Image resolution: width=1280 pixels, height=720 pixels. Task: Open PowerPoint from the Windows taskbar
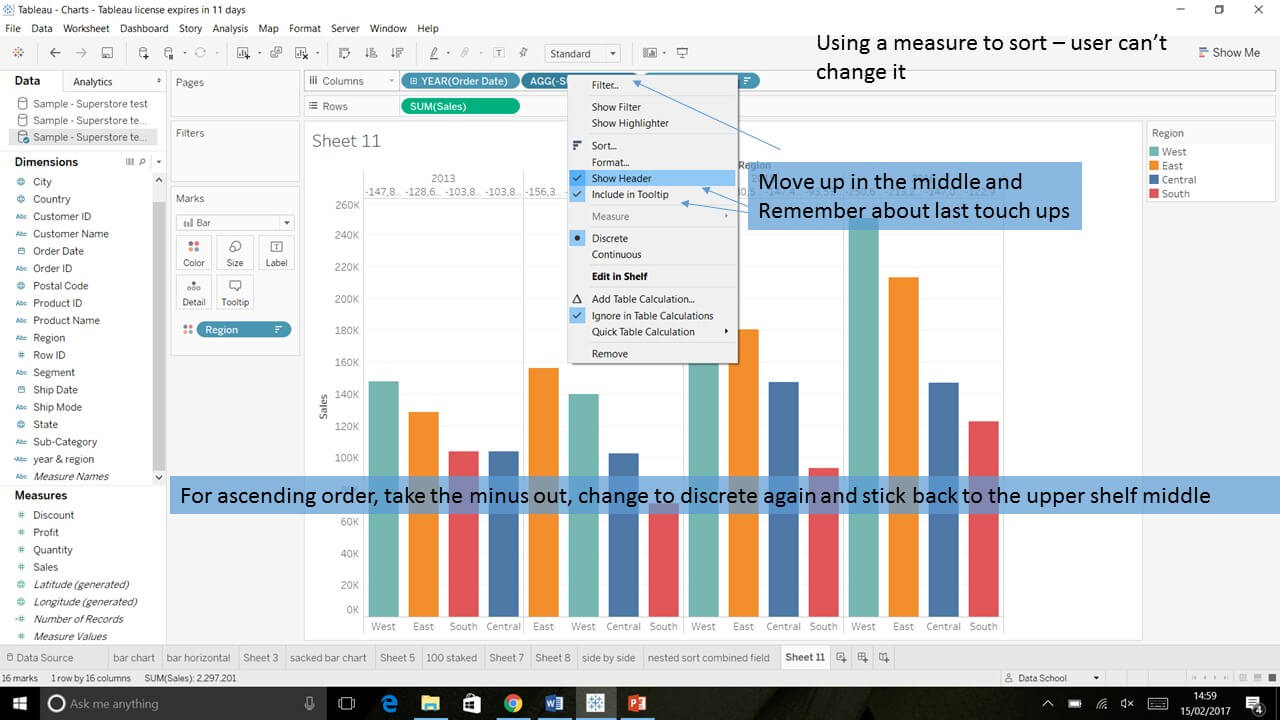tap(636, 703)
